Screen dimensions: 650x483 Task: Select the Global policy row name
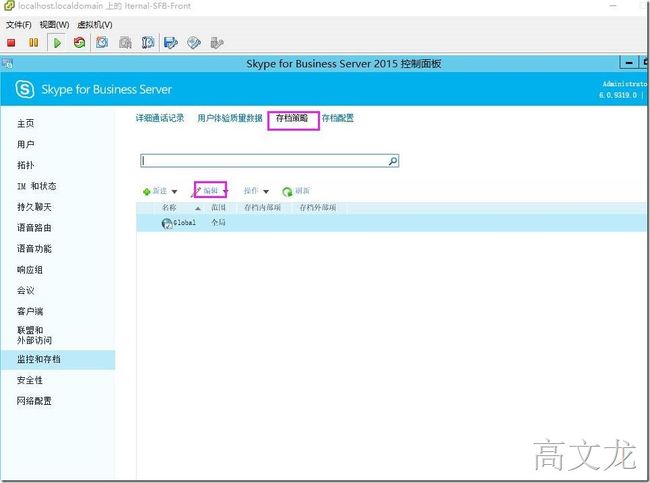point(184,223)
